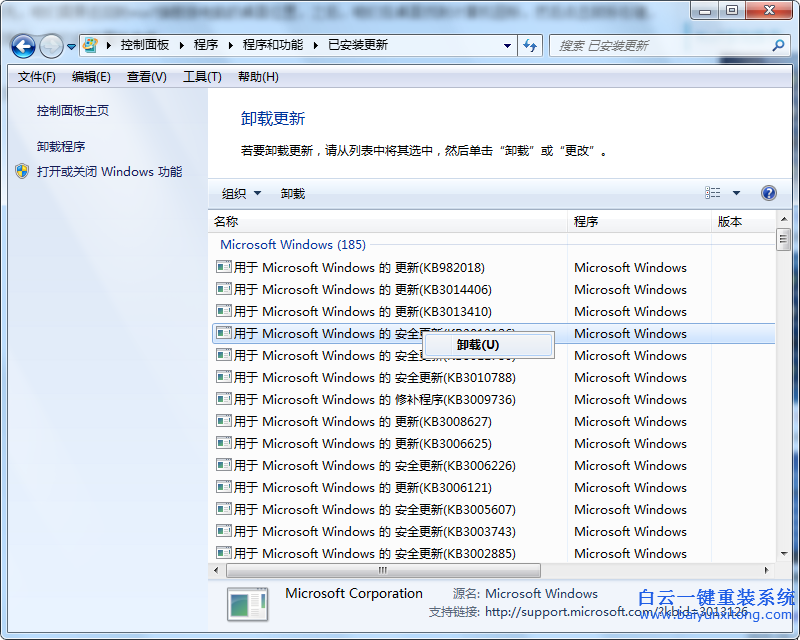800x640 pixels.
Task: Click the horizontal scrollbar thumb
Action: (x=383, y=570)
